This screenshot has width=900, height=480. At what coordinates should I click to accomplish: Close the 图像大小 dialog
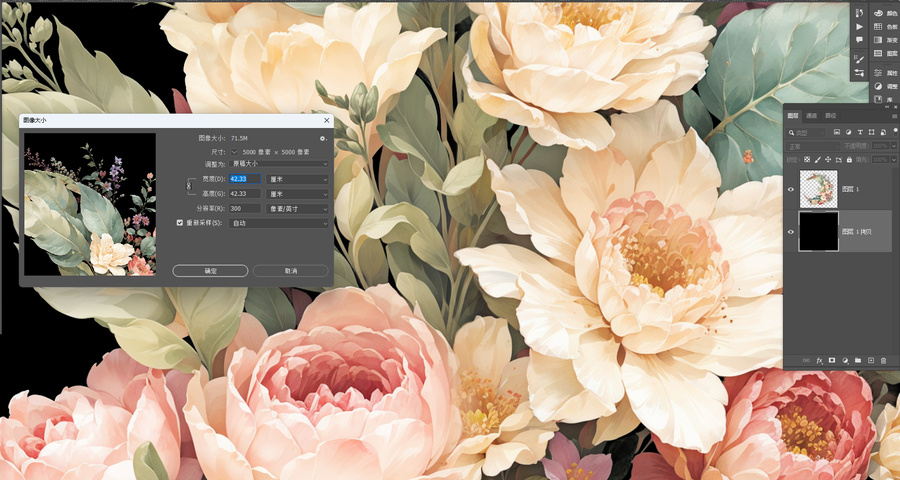point(327,121)
